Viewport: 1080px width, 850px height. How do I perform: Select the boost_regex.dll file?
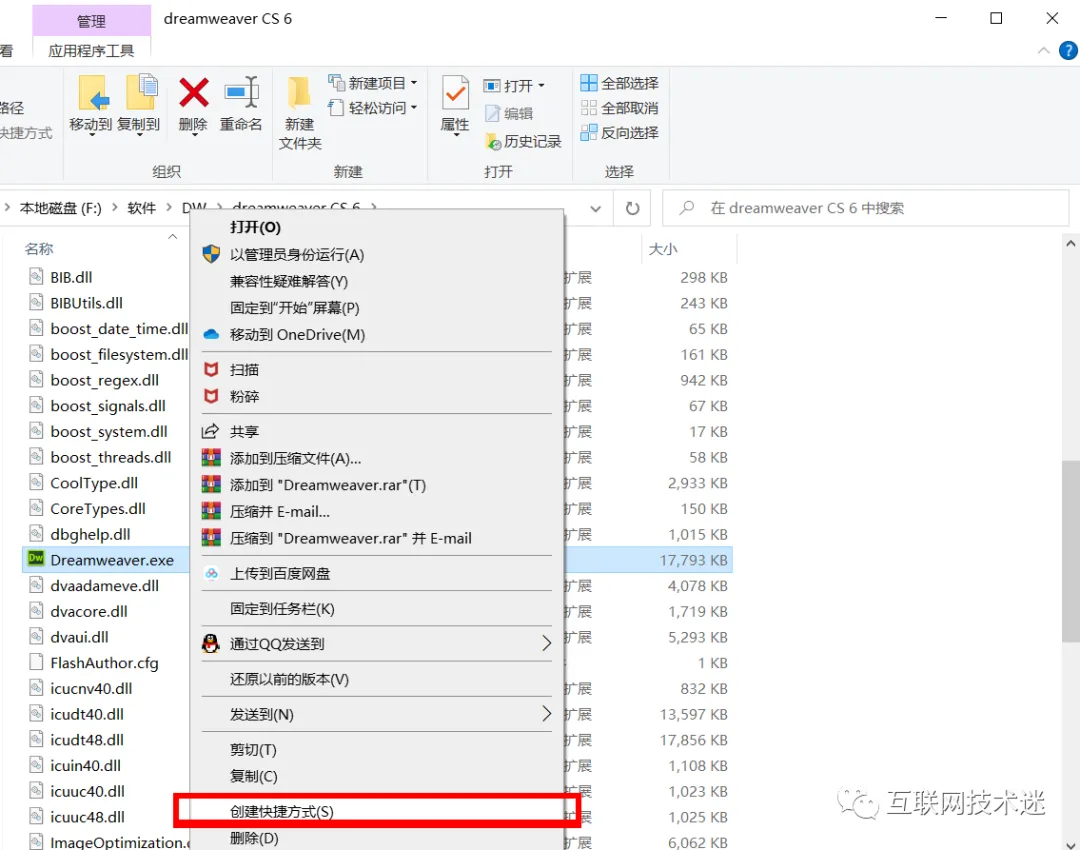coord(104,380)
